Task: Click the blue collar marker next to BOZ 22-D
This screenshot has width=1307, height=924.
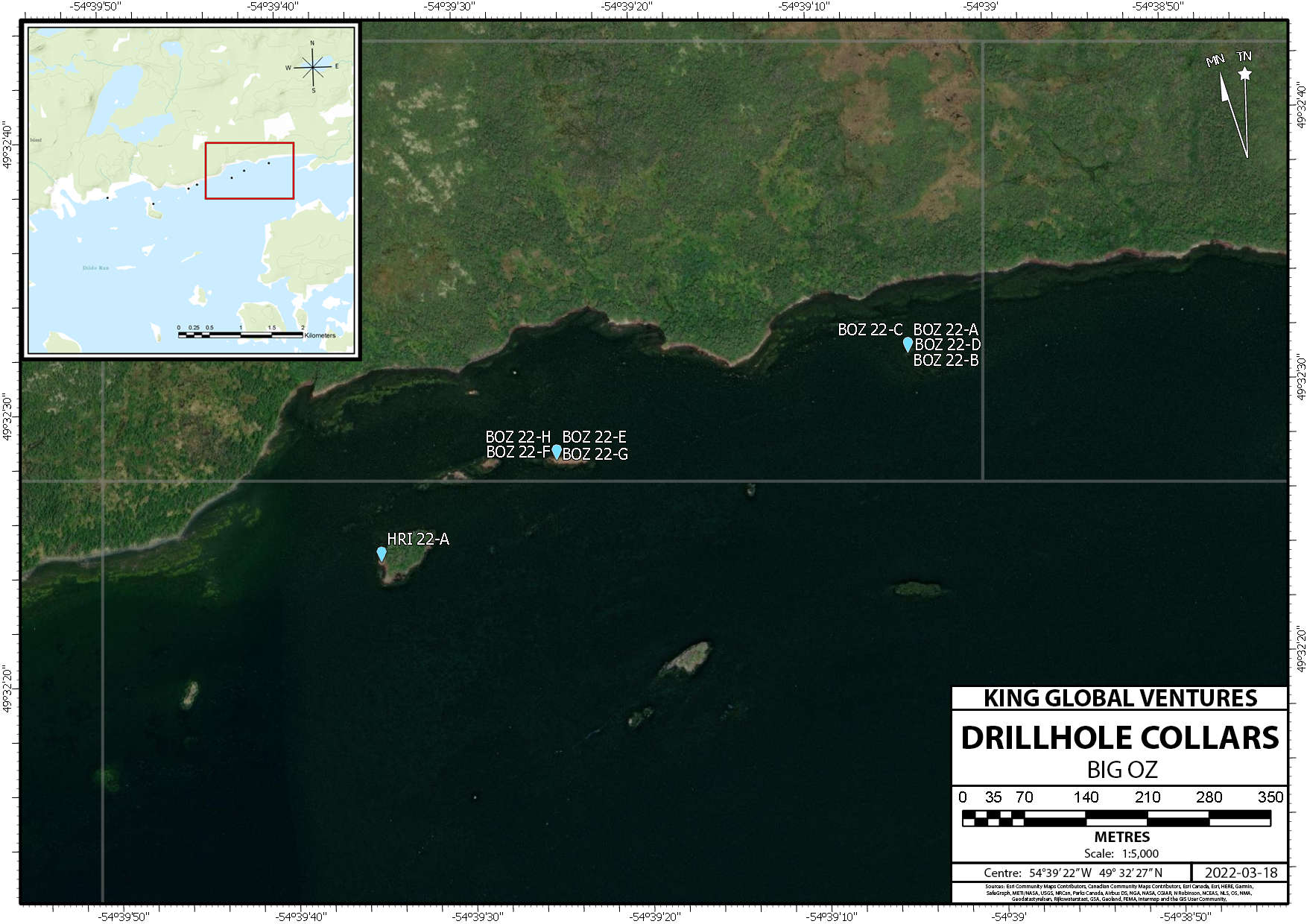Action: [908, 344]
